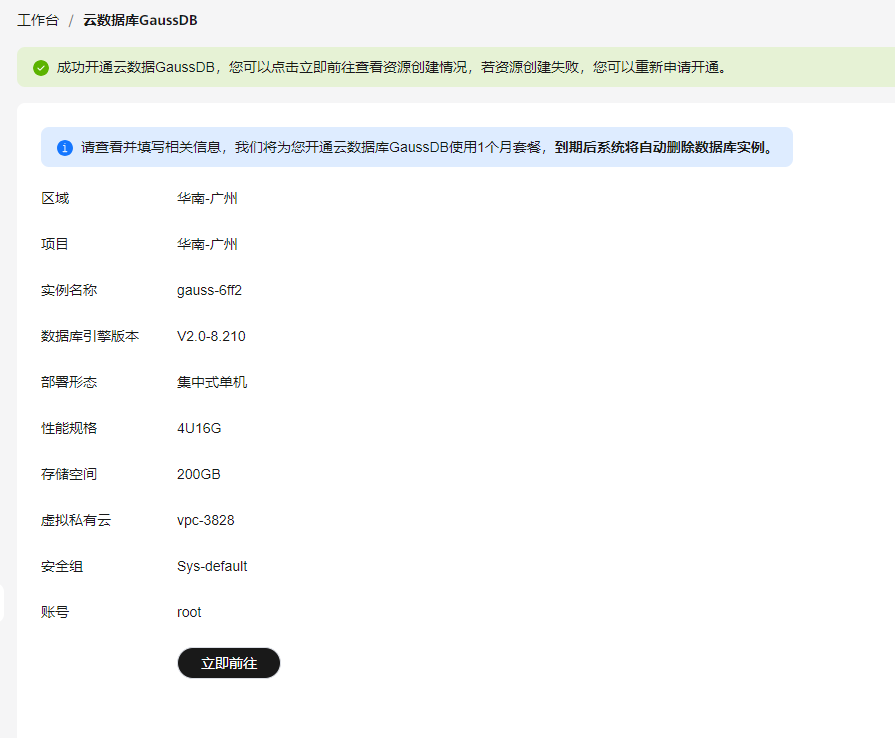Click the blue info icon

coord(65,147)
